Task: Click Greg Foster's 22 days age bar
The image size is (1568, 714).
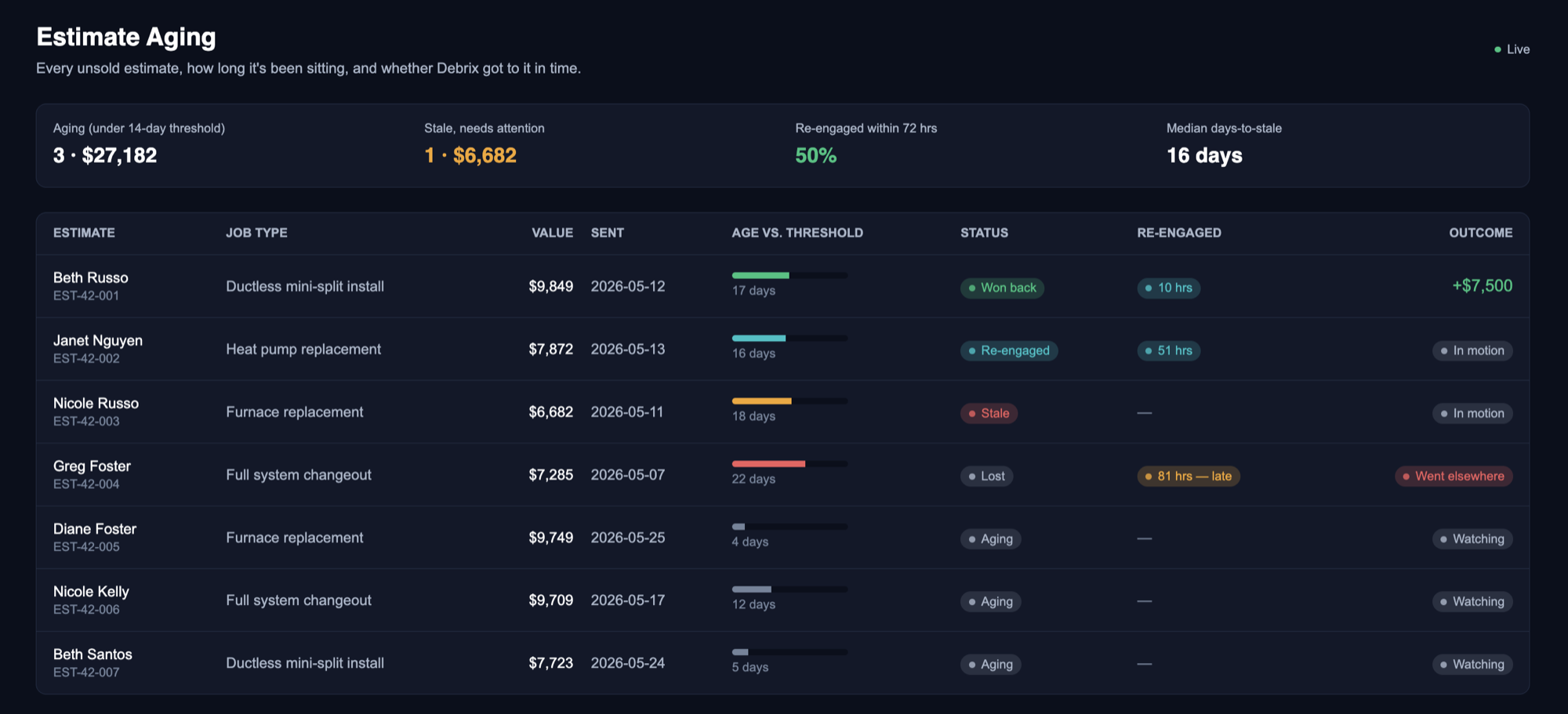Action: [789, 463]
